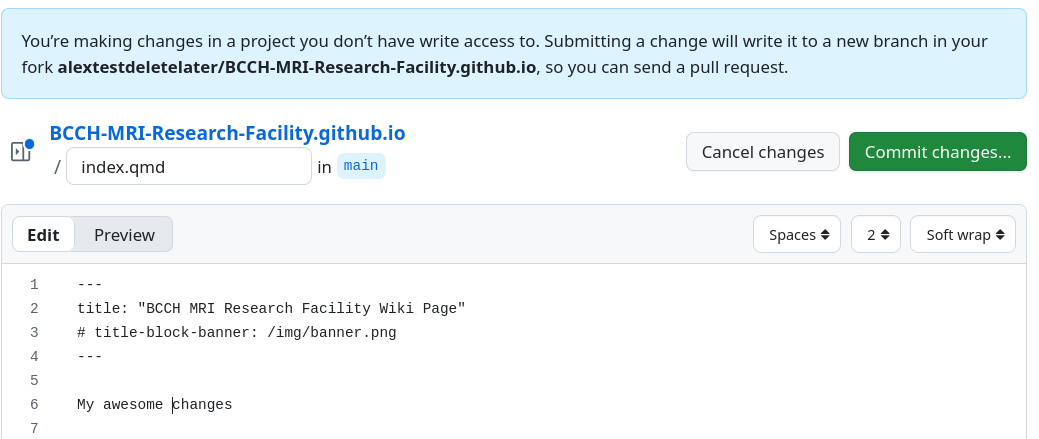
Task: Open the BCCH-MRI-Research-Facility.github.io repository link
Action: pos(227,133)
